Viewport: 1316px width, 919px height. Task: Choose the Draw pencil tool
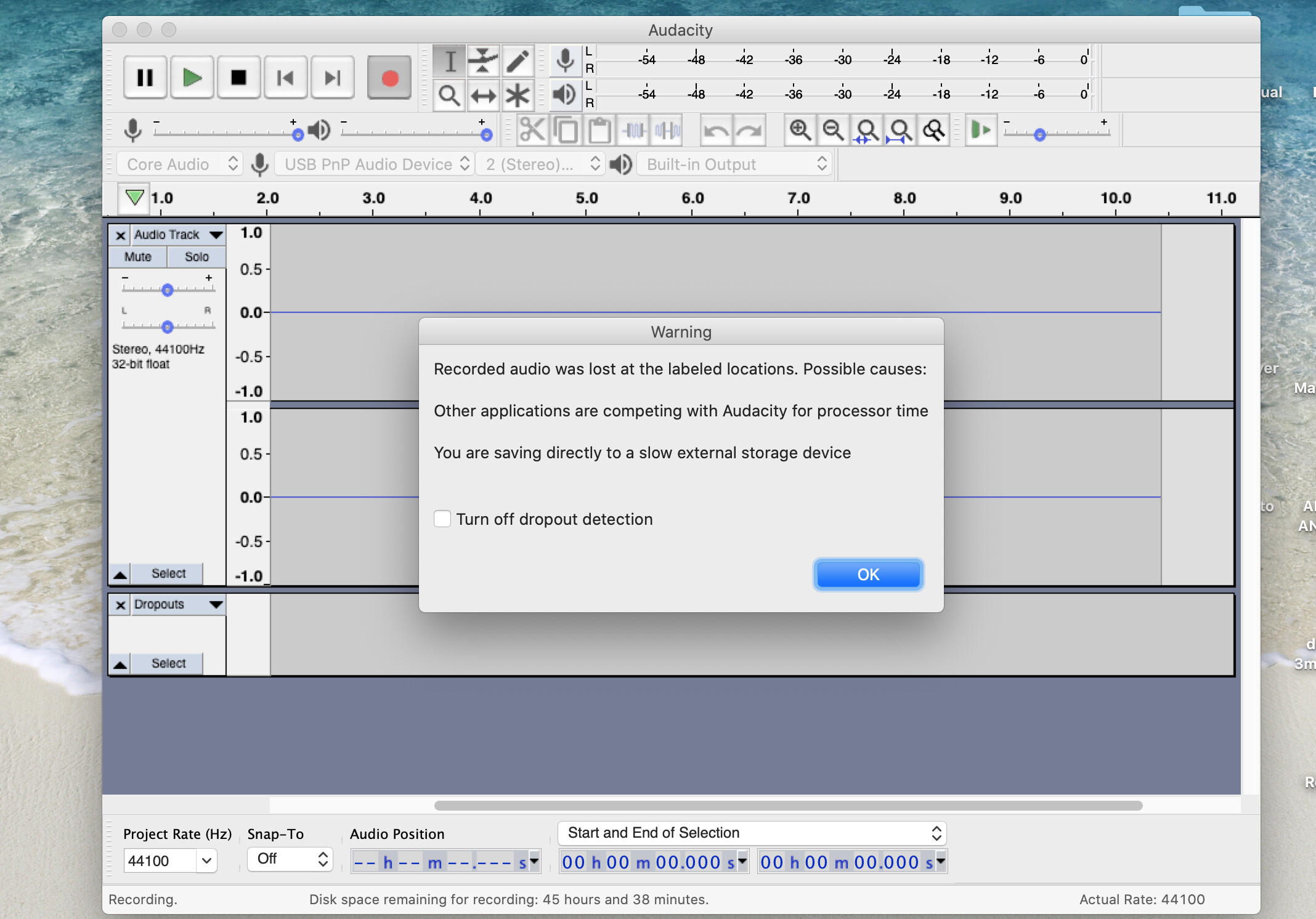pos(518,60)
